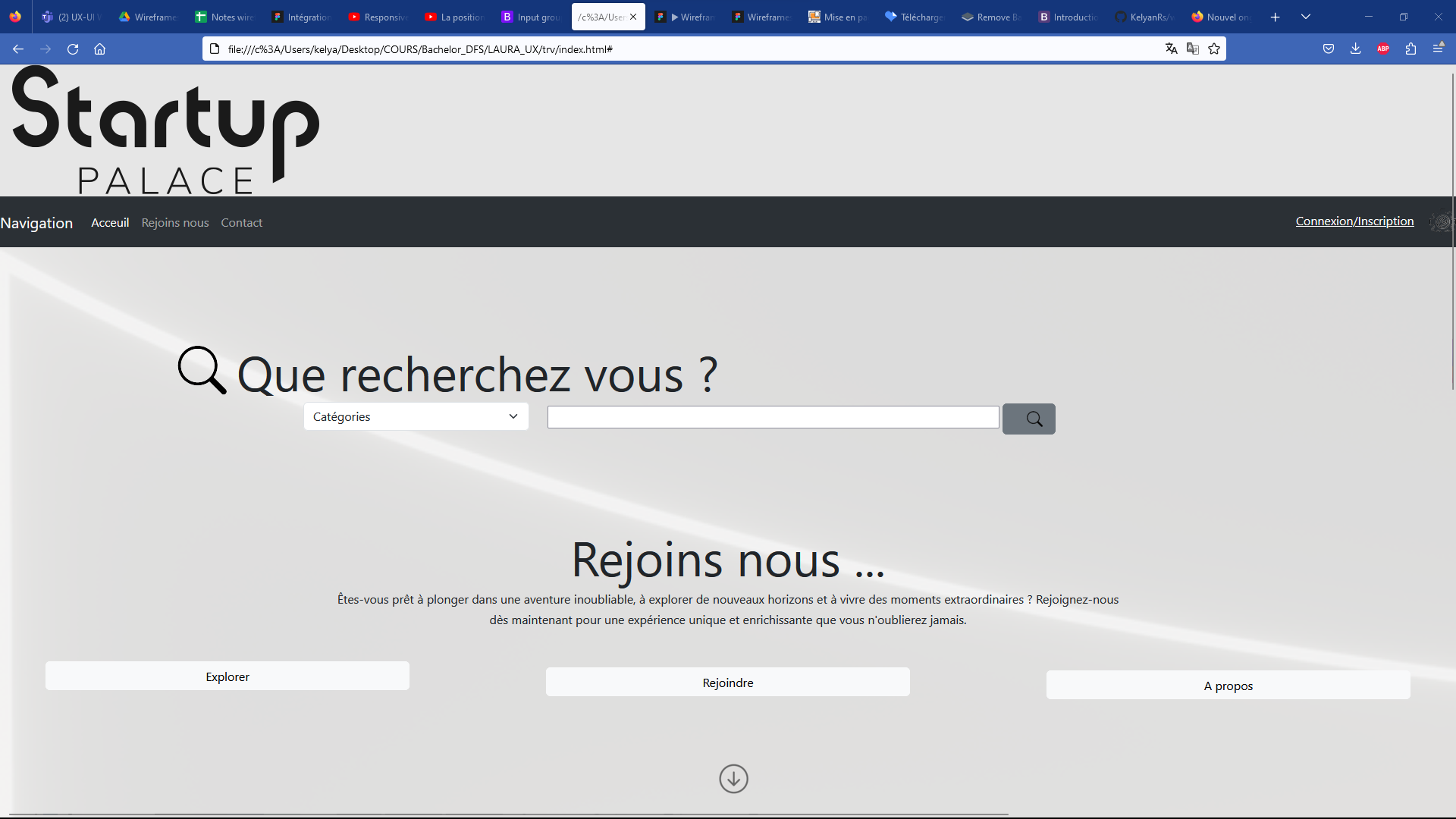Open the Firefox downloads panel

tap(1356, 49)
